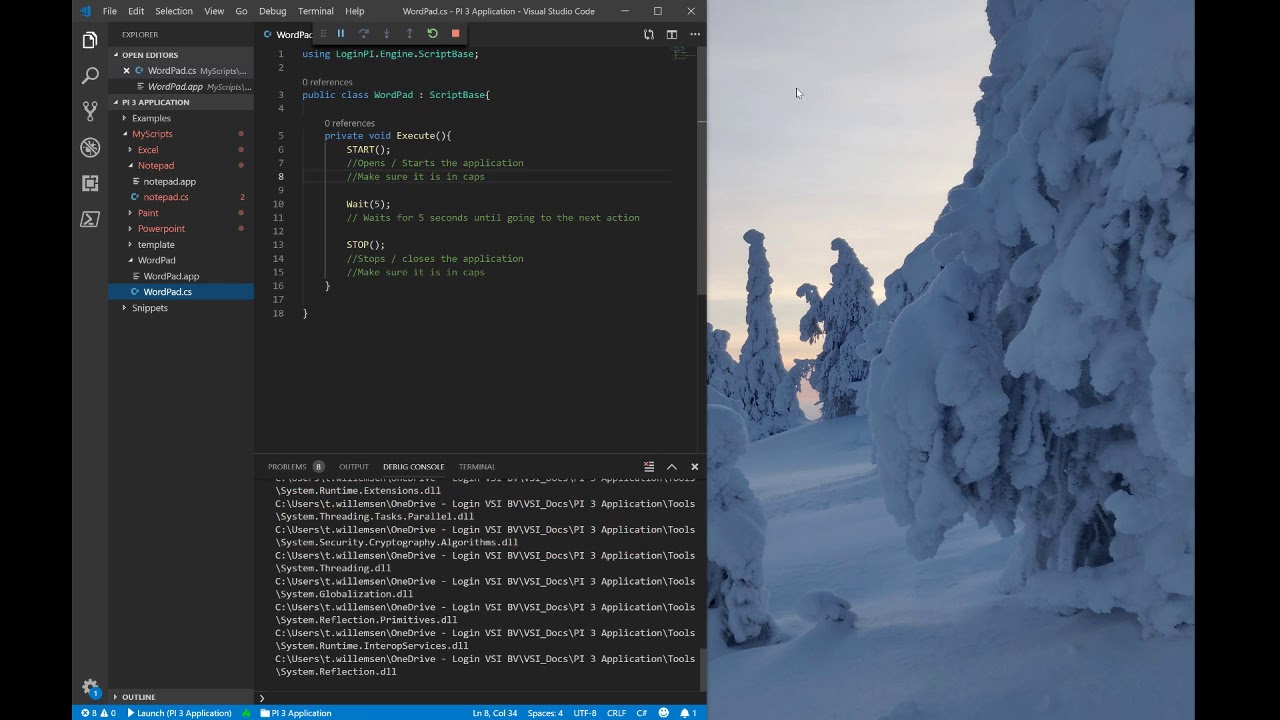Maximize the bottom panel size
Image resolution: width=1280 pixels, height=720 pixels.
coord(672,467)
